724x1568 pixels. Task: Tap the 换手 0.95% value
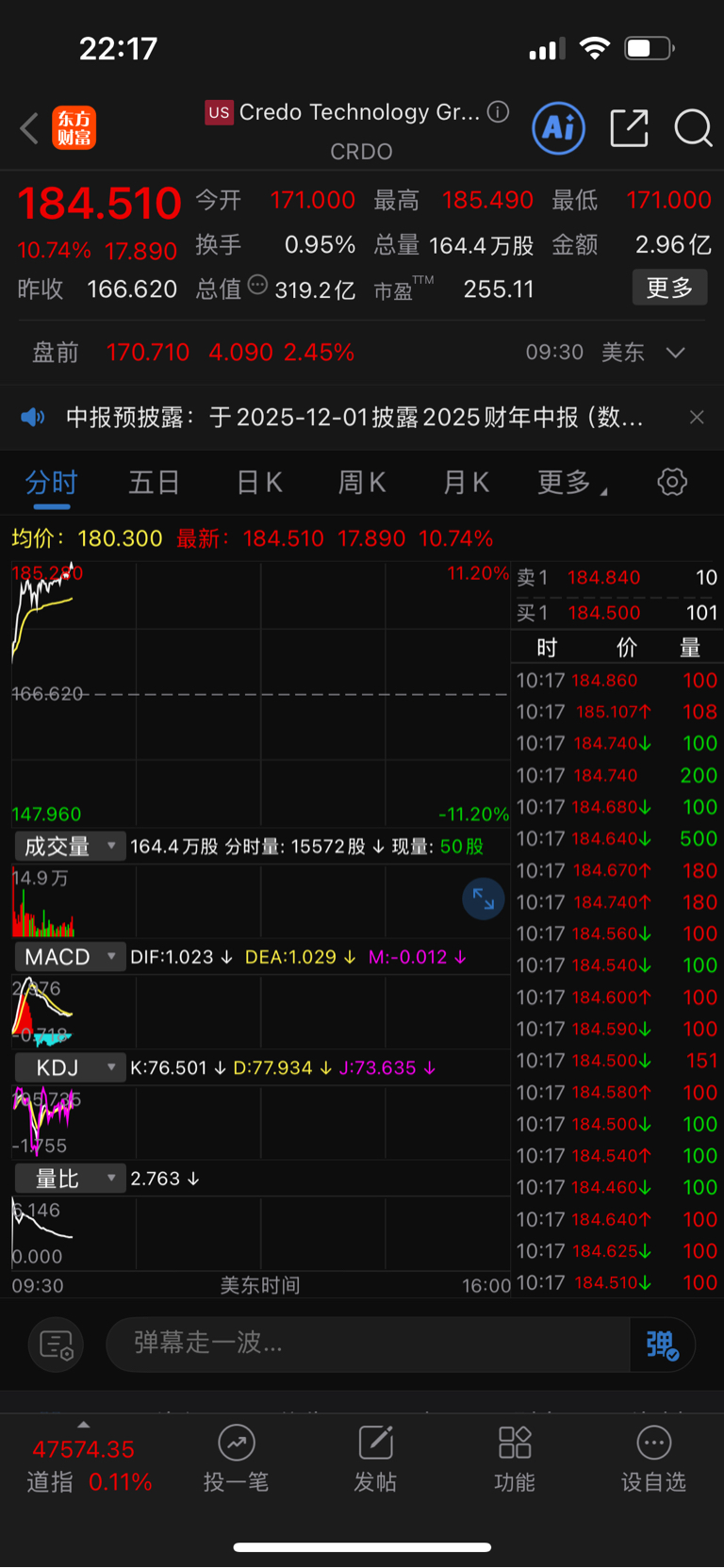[x=320, y=245]
